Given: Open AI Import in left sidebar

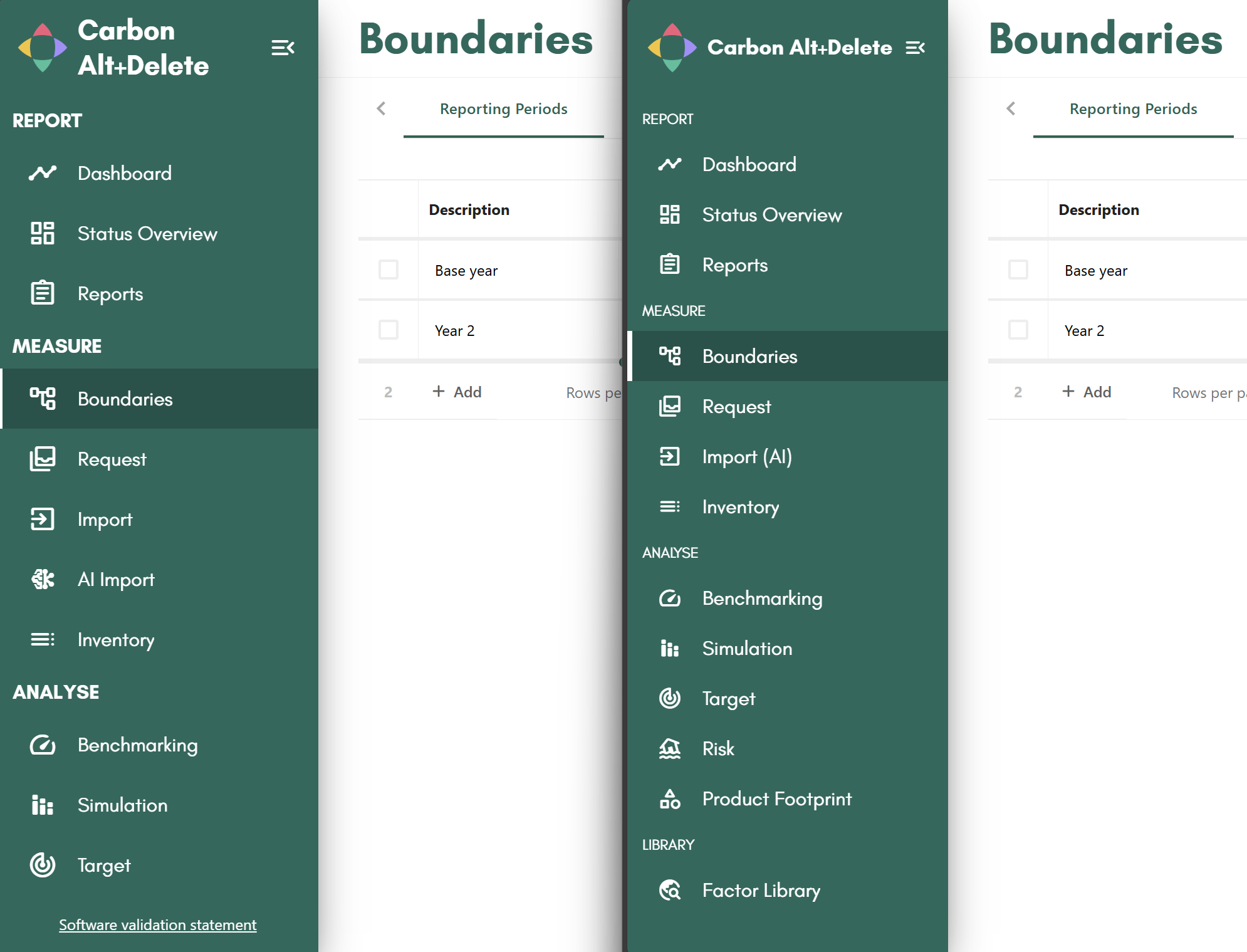Looking at the screenshot, I should pyautogui.click(x=116, y=580).
